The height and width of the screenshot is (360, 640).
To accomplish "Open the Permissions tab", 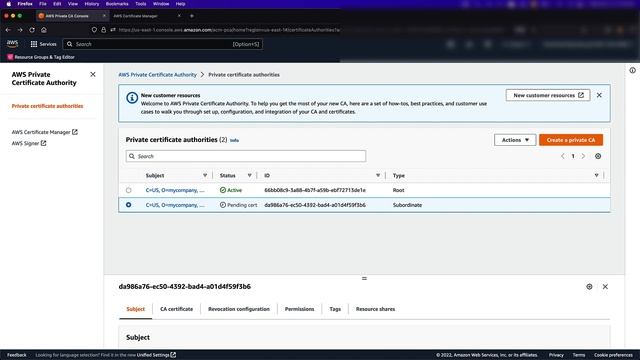I will click(300, 309).
